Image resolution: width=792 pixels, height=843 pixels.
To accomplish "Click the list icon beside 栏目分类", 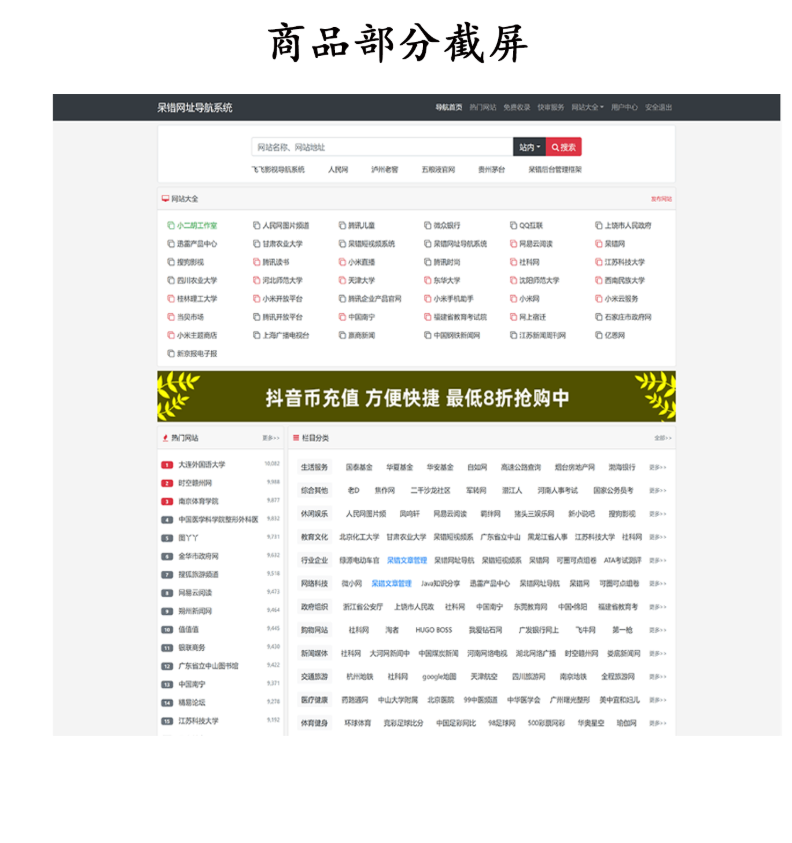I will (296, 438).
